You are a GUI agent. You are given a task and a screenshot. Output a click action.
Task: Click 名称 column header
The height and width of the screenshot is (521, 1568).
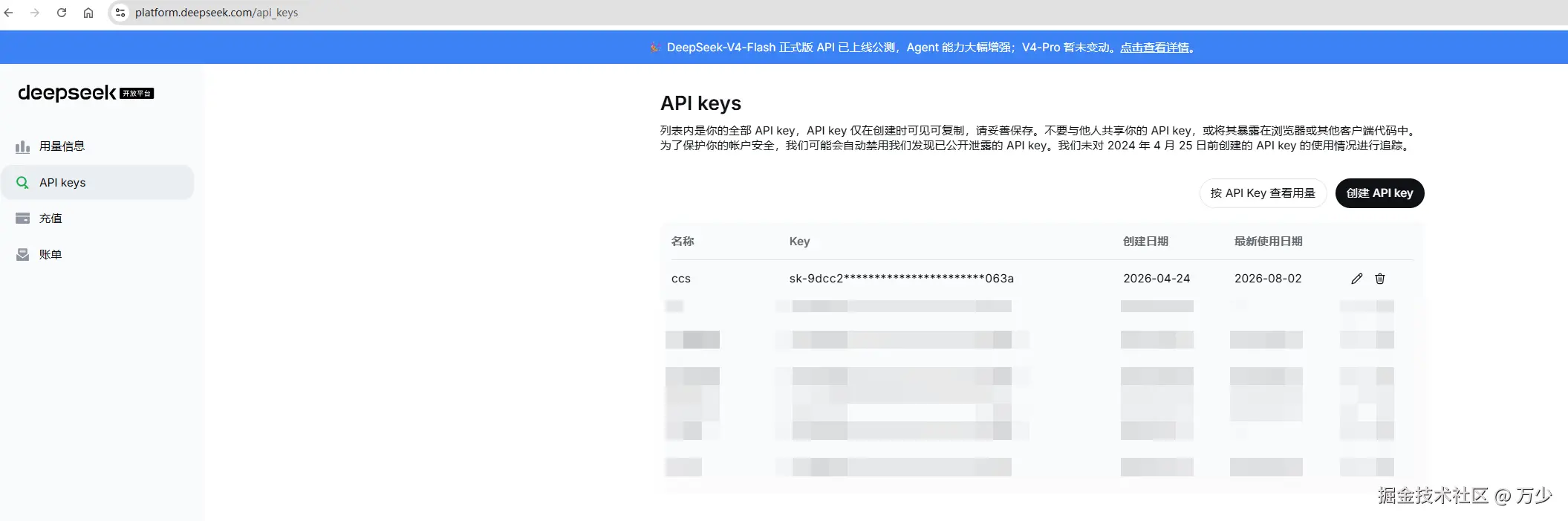pos(683,242)
